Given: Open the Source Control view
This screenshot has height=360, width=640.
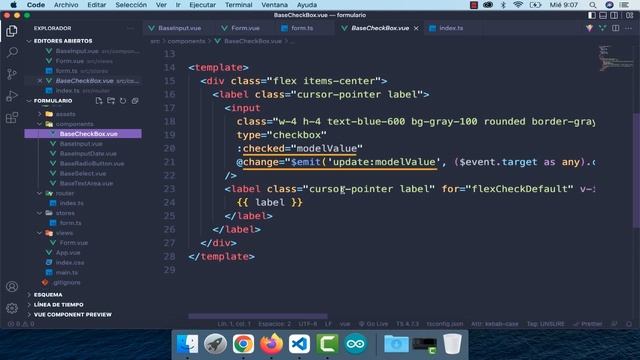Looking at the screenshot, I should click(12, 74).
